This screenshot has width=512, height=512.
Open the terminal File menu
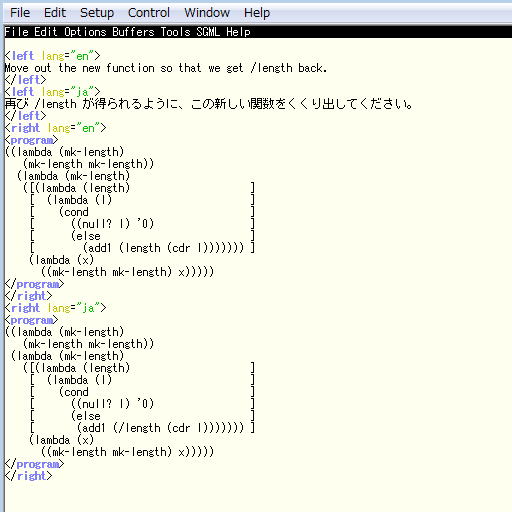20,13
